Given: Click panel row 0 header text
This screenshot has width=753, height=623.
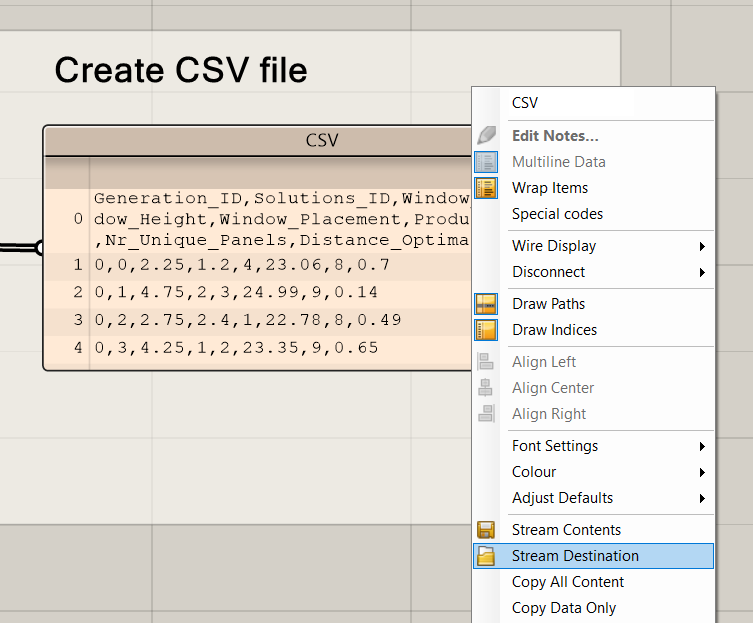Looking at the screenshot, I should (281, 219).
